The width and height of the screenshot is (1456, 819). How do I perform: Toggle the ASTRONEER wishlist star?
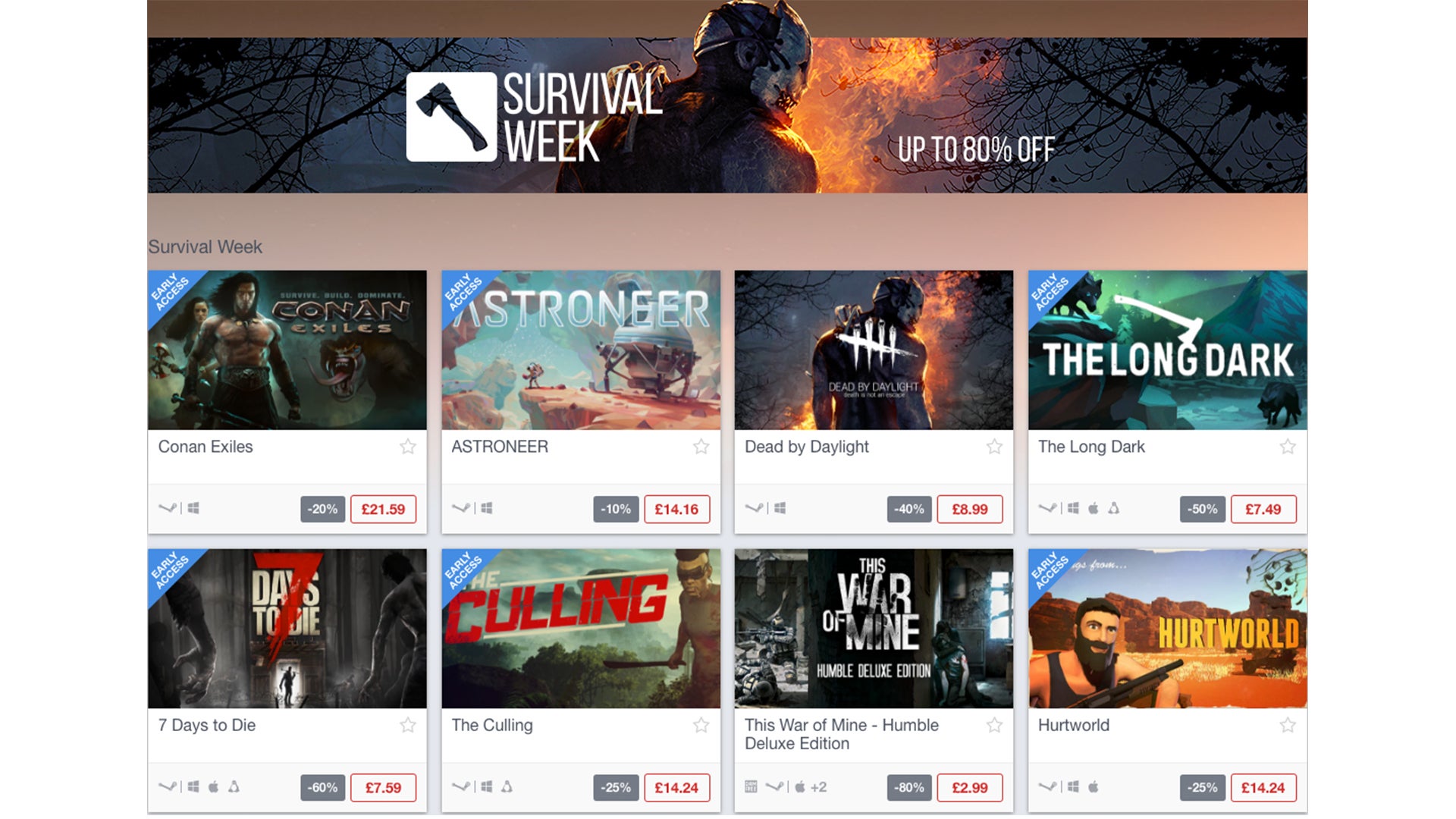701,447
